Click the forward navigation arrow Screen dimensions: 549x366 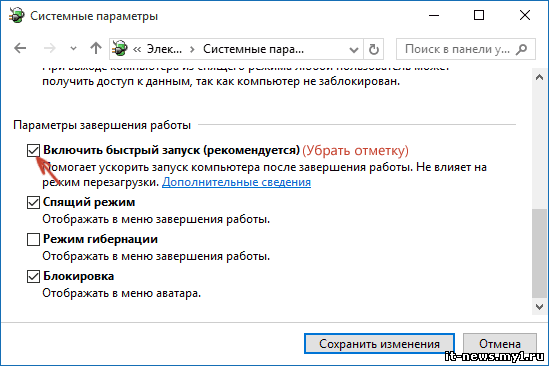[x=50, y=48]
